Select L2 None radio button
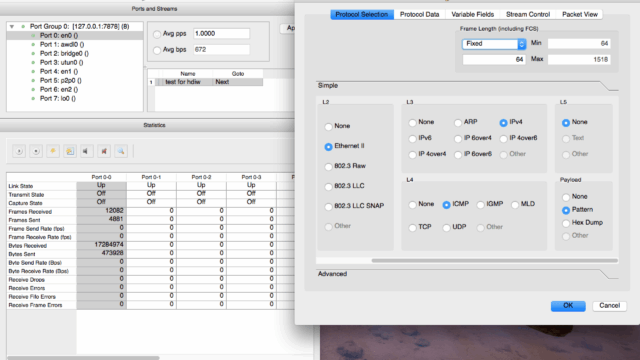640x360 pixels. click(x=328, y=127)
